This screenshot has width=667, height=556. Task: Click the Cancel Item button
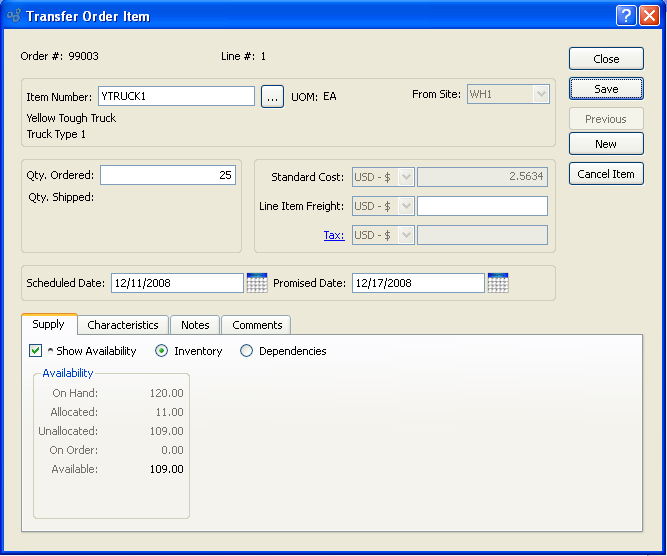click(606, 174)
